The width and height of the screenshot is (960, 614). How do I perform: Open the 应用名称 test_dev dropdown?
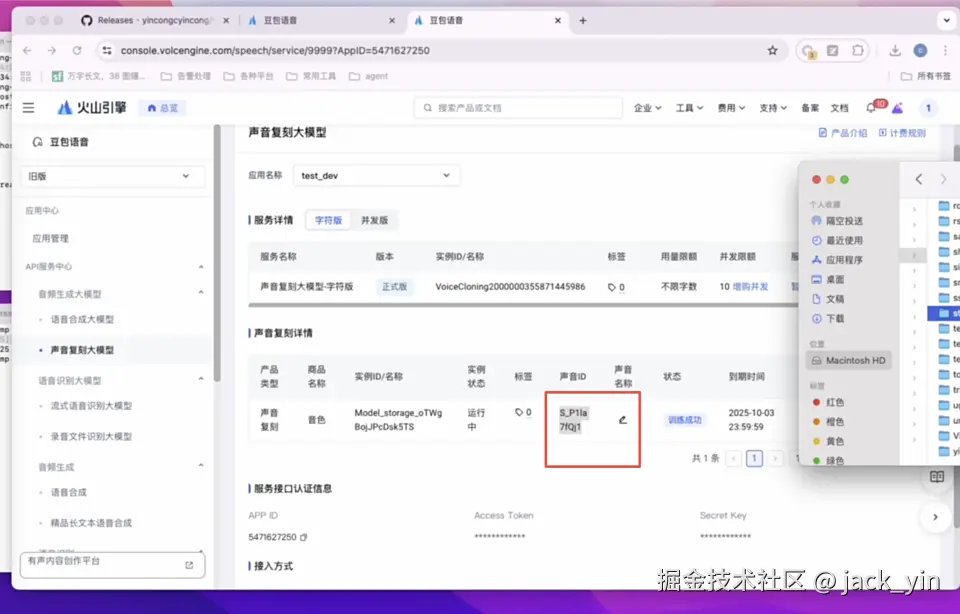click(x=376, y=176)
